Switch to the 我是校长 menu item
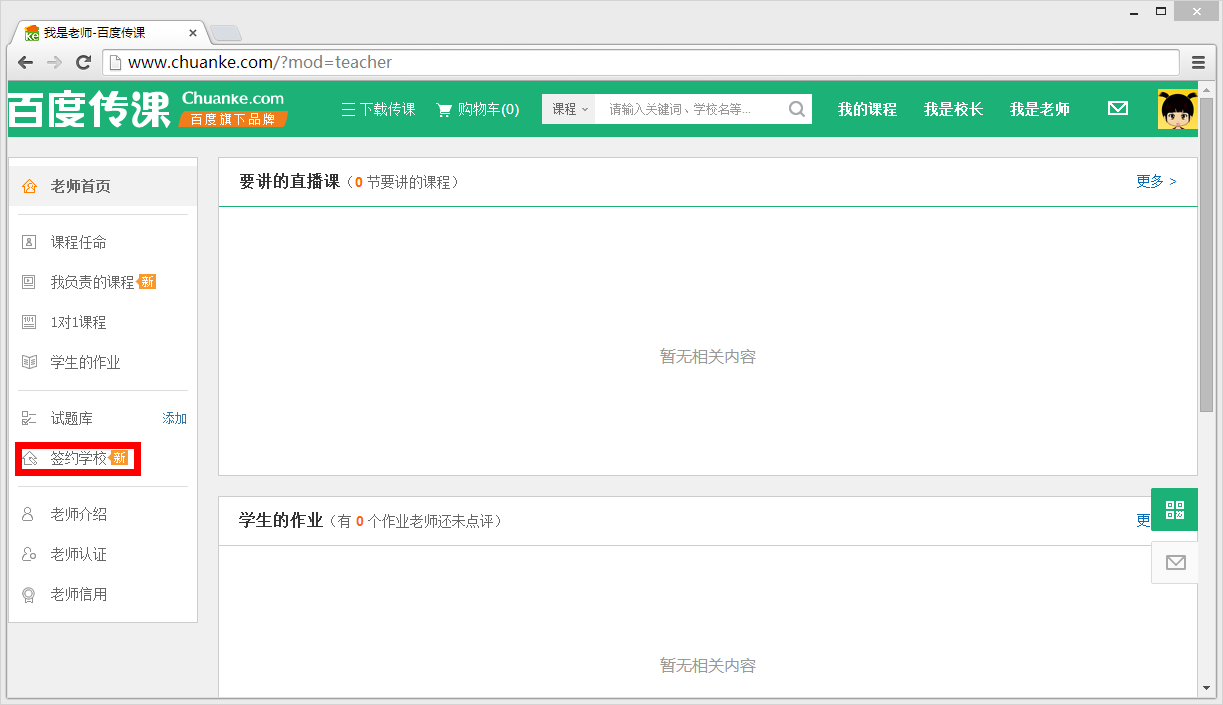The image size is (1223, 705). tap(953, 109)
